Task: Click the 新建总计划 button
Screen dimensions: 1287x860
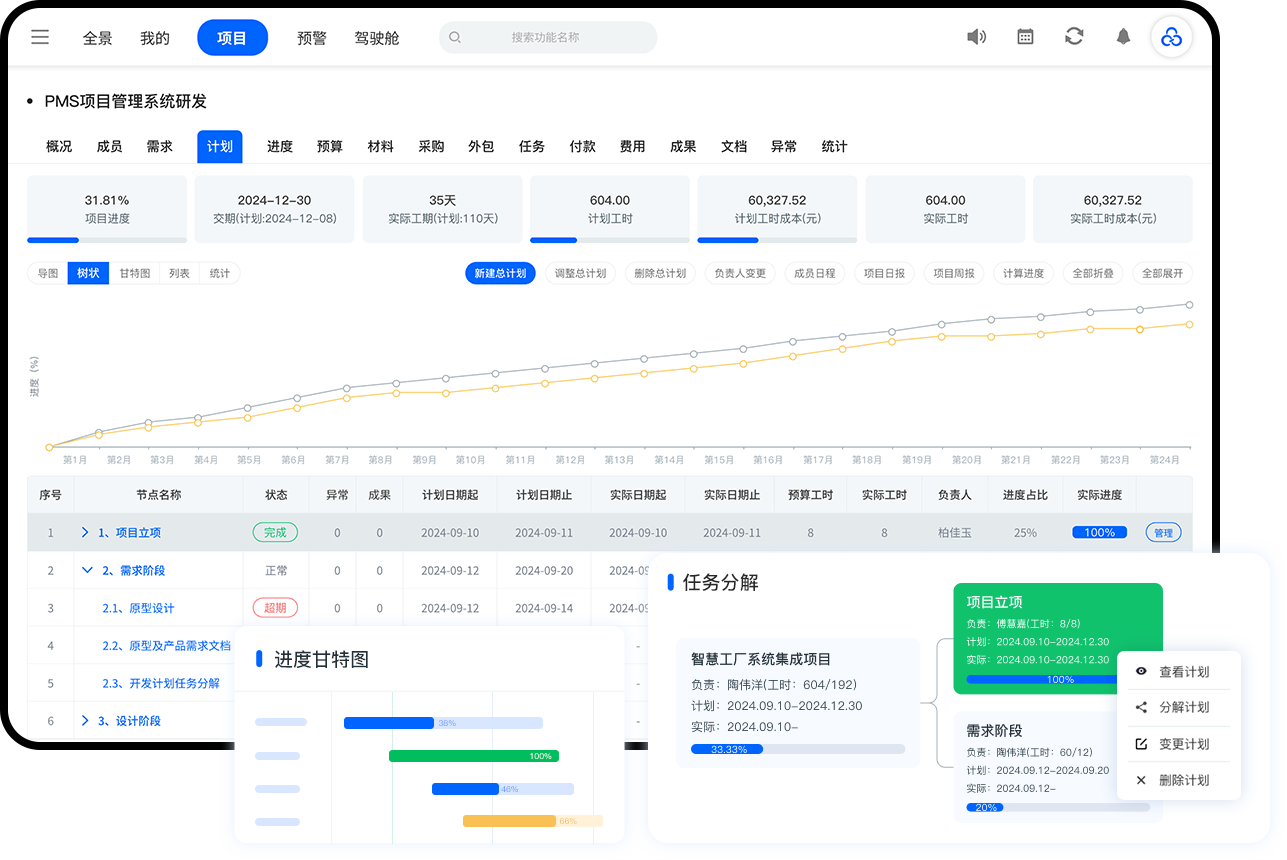Action: [500, 273]
